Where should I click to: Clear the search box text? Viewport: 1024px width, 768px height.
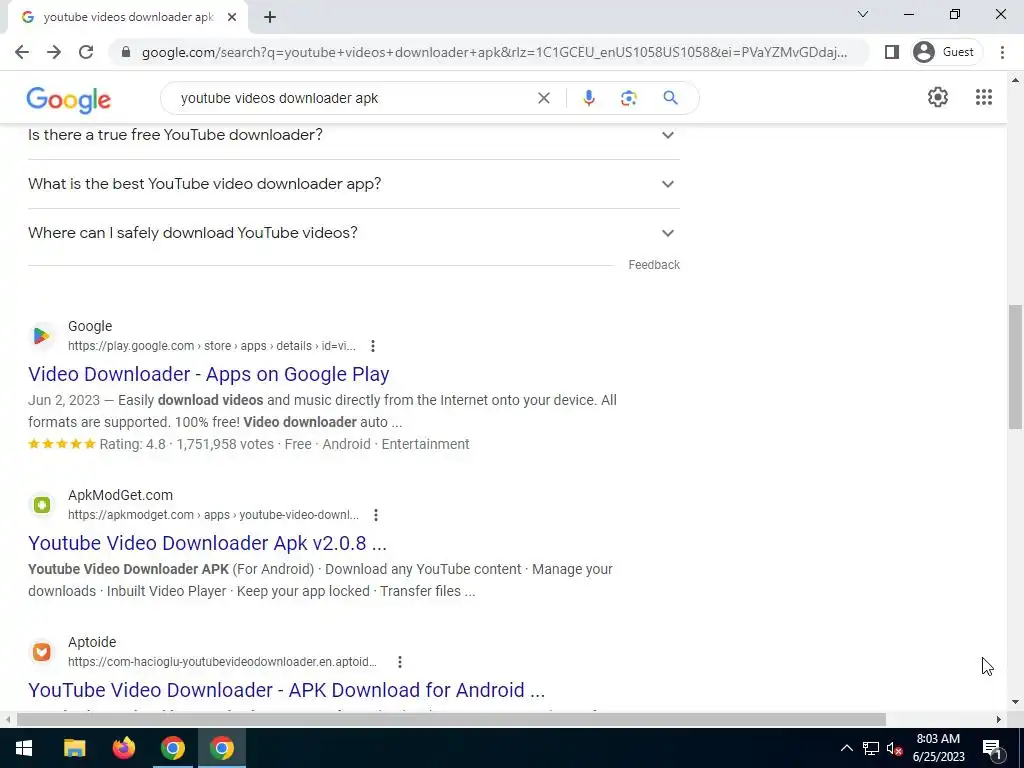[x=543, y=98]
